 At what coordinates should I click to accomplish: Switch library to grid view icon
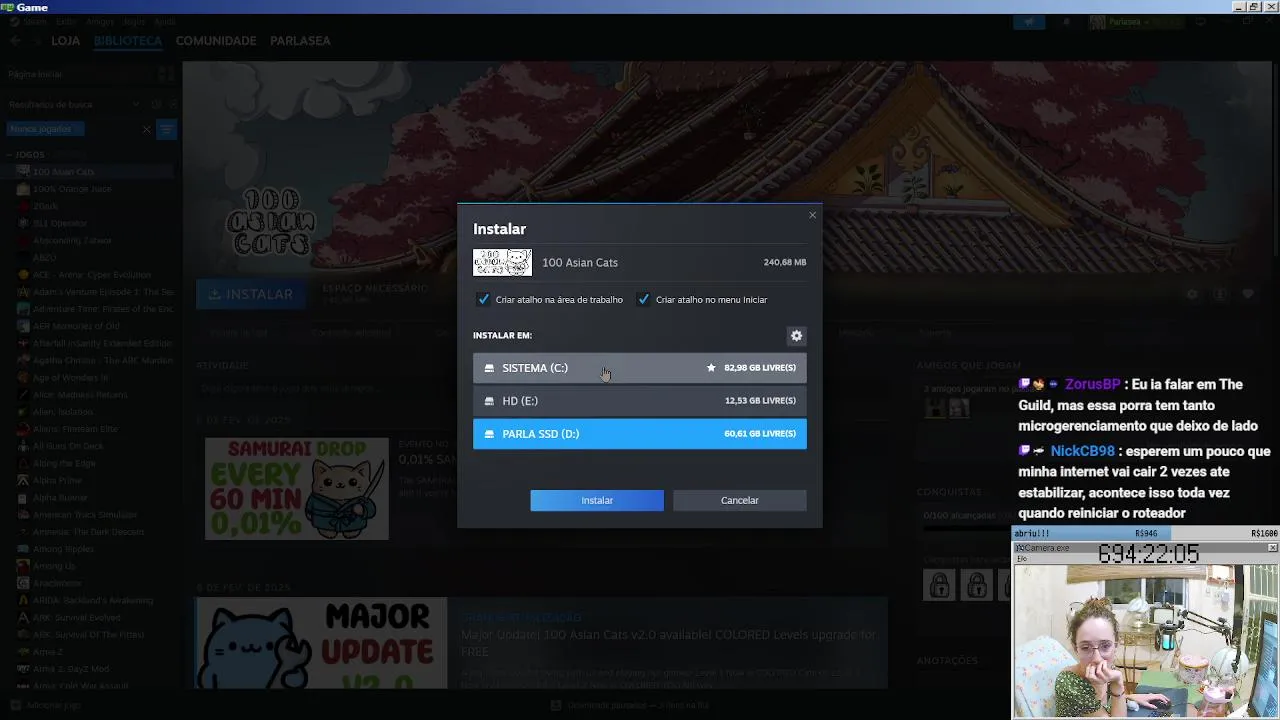click(166, 74)
